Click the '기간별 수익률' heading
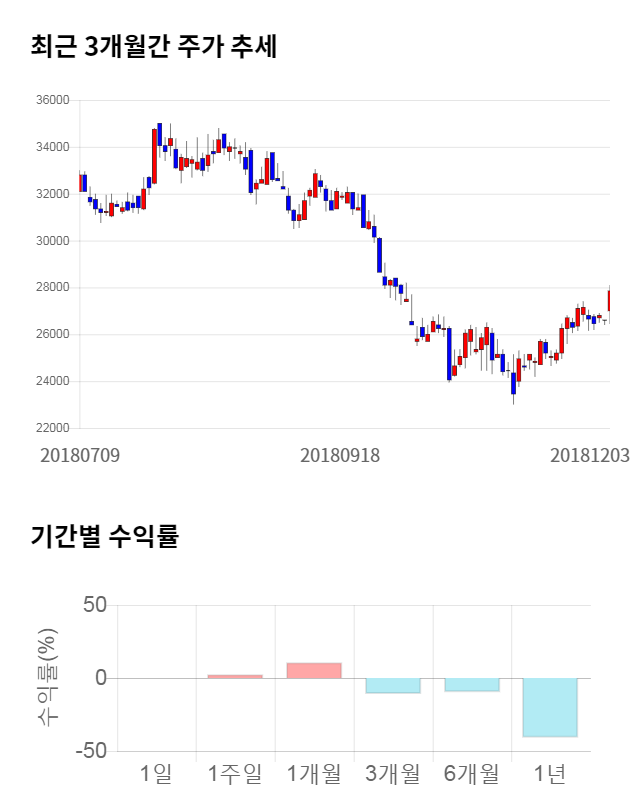Screen dimensions: 640x810 104,536
